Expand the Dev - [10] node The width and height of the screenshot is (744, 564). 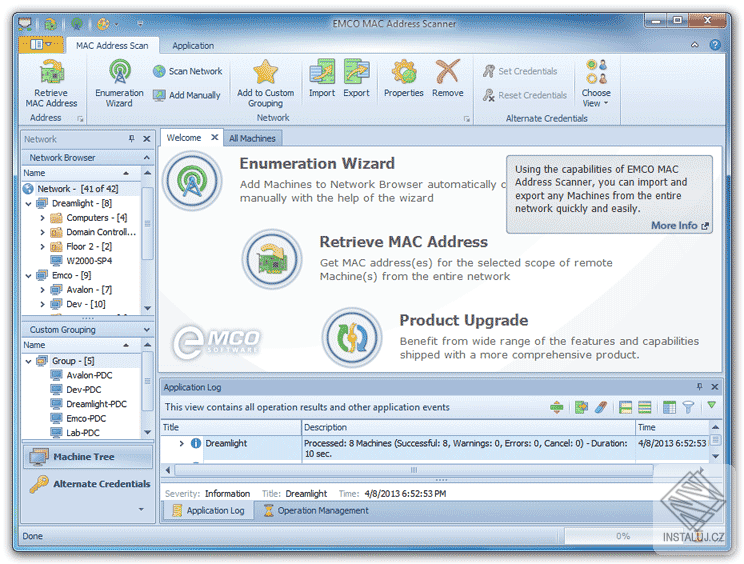pyautogui.click(x=42, y=304)
